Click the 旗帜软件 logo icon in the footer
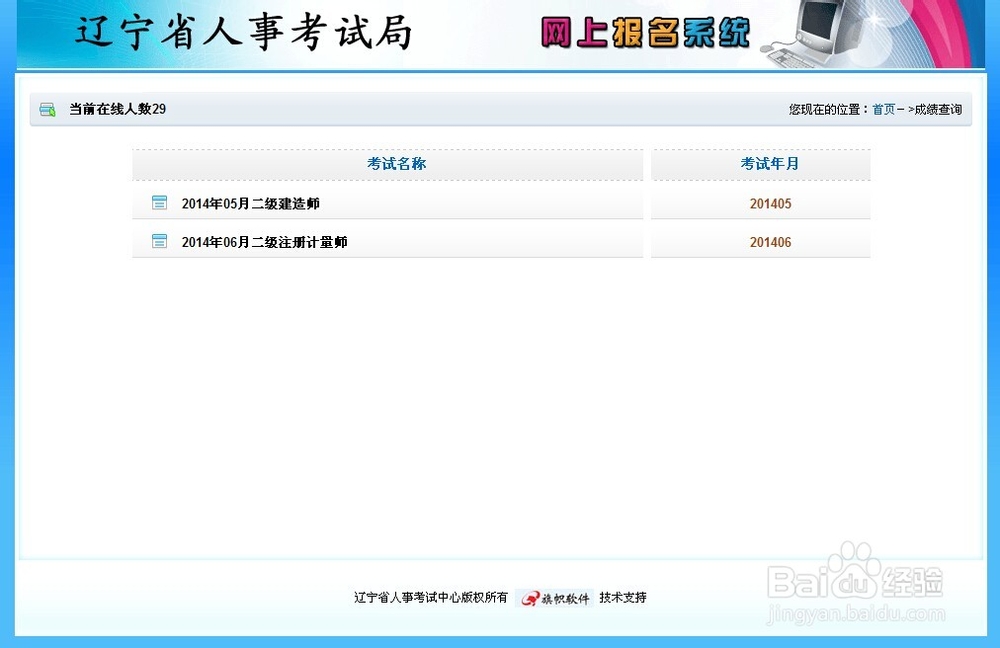This screenshot has width=1000, height=648. click(x=530, y=597)
